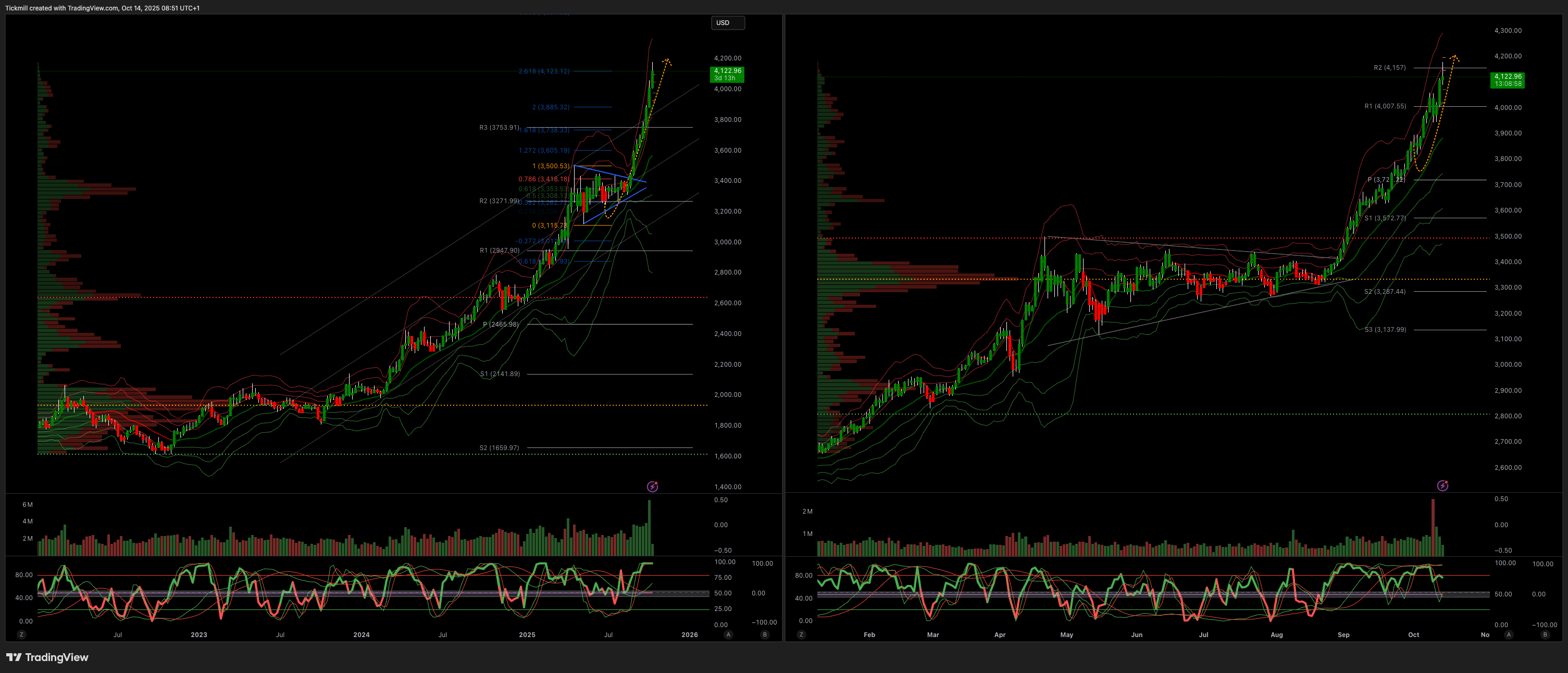Screen dimensions: 1568x673
Task: Toggle B scale button on left chart
Action: [x=765, y=634]
